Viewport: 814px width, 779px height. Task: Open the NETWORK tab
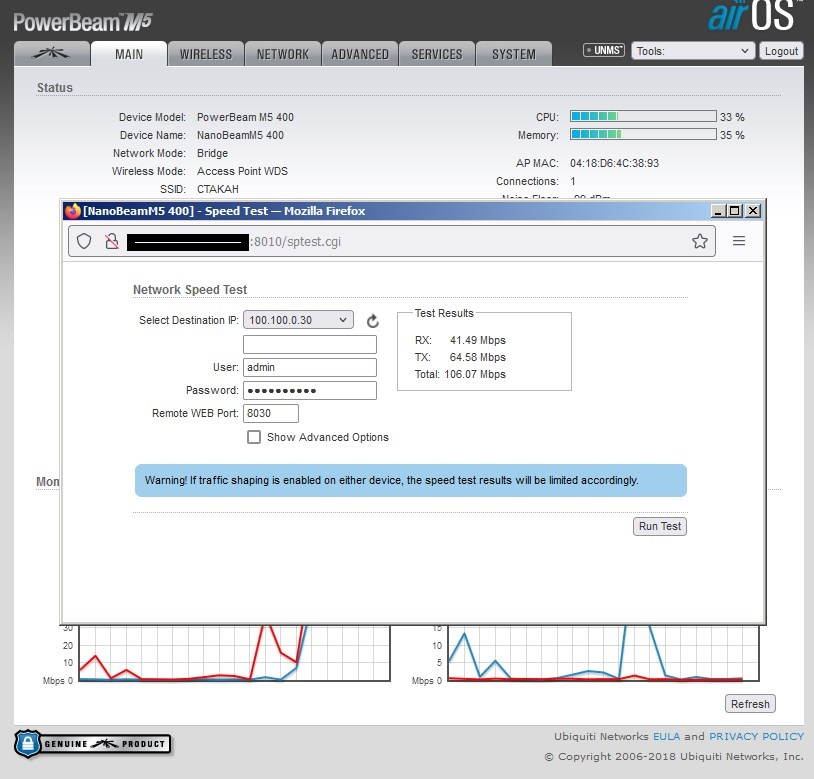283,54
